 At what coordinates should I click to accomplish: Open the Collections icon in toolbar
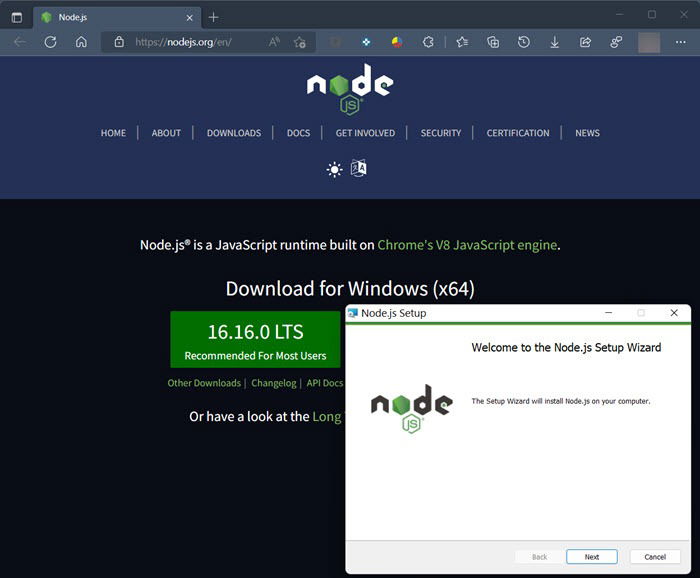(493, 42)
